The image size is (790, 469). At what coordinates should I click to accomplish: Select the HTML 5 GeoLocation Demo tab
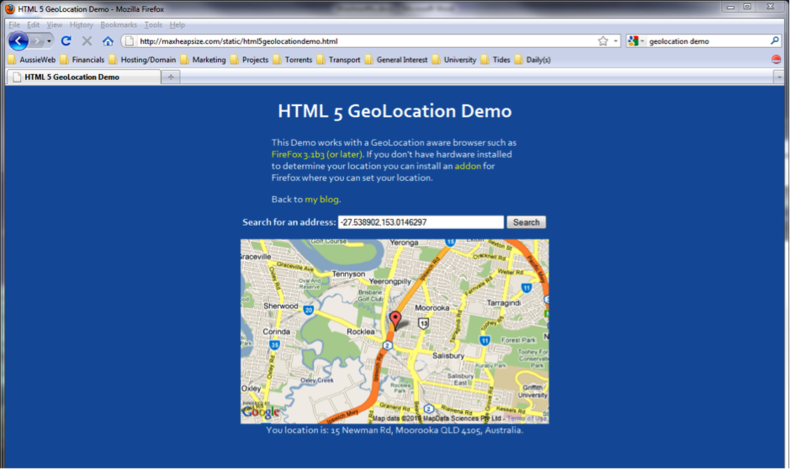[x=83, y=77]
